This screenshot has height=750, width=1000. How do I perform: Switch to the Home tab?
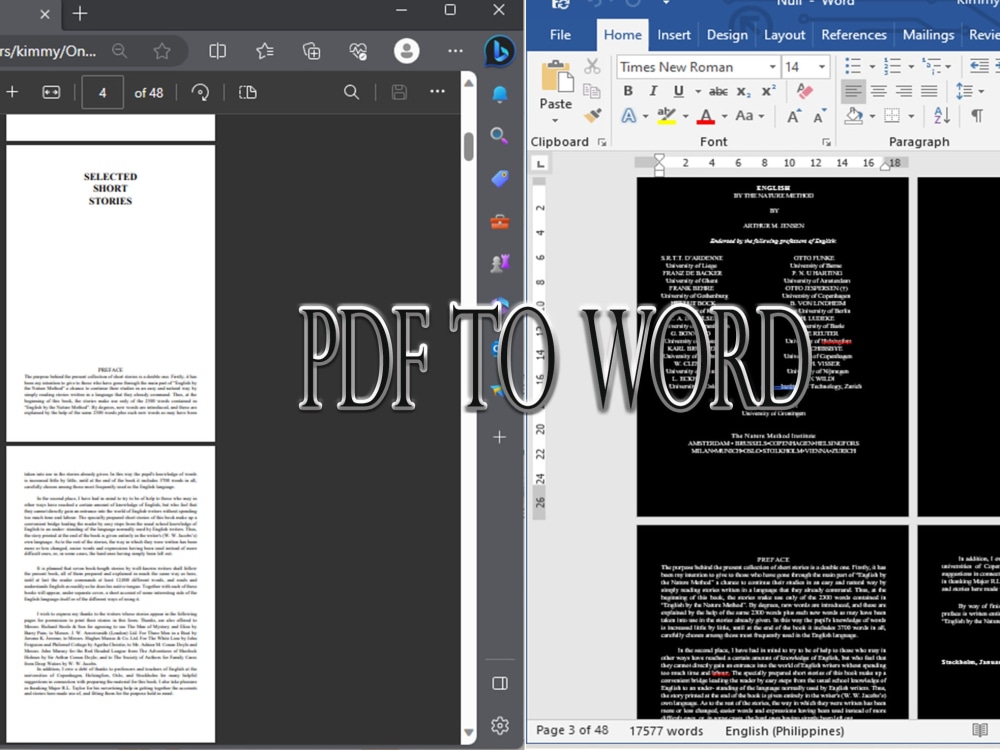click(x=622, y=35)
